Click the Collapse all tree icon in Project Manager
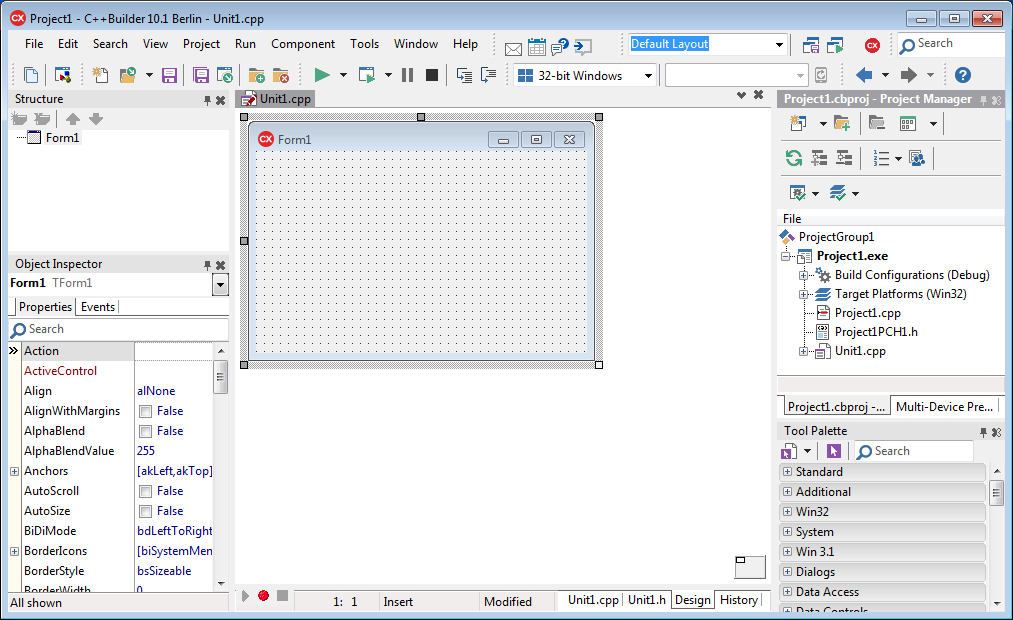Viewport: 1013px width, 620px height. (x=844, y=158)
